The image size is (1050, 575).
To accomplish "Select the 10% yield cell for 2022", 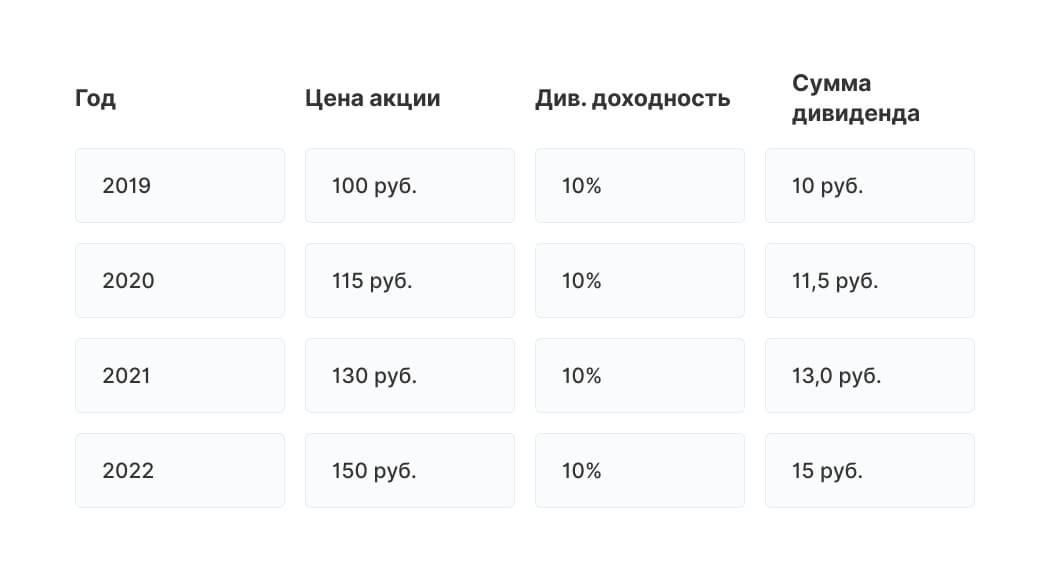I will click(640, 471).
